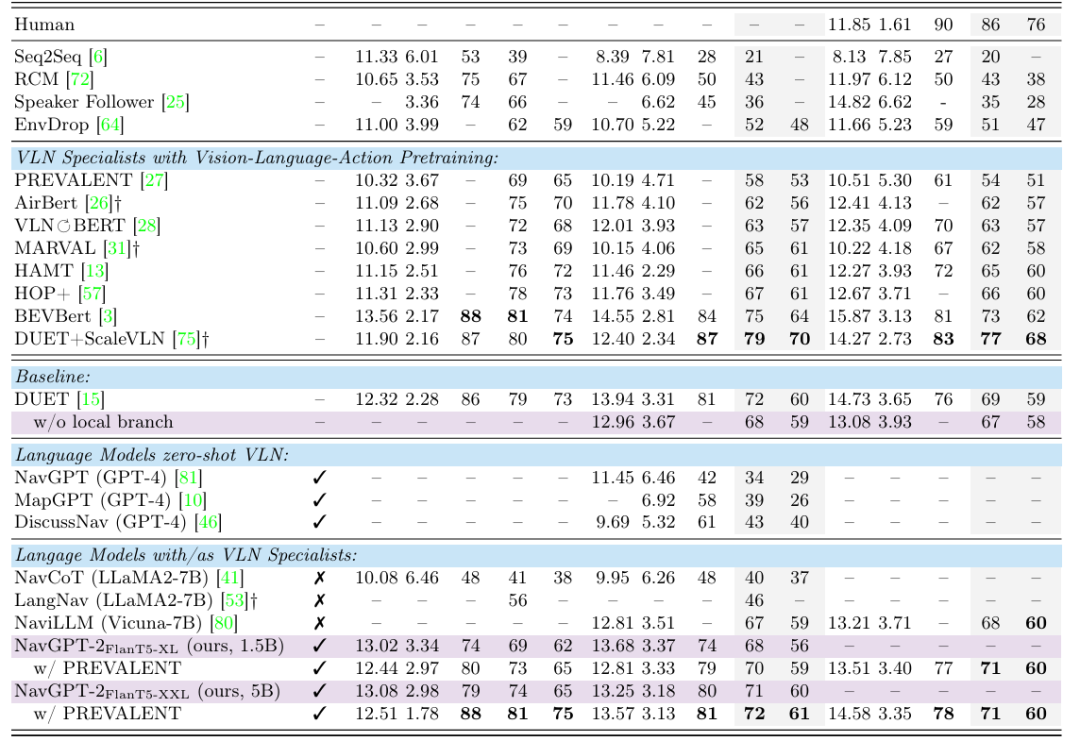
Task: Open reference 3 next to BEVBert
Action: tap(107, 317)
